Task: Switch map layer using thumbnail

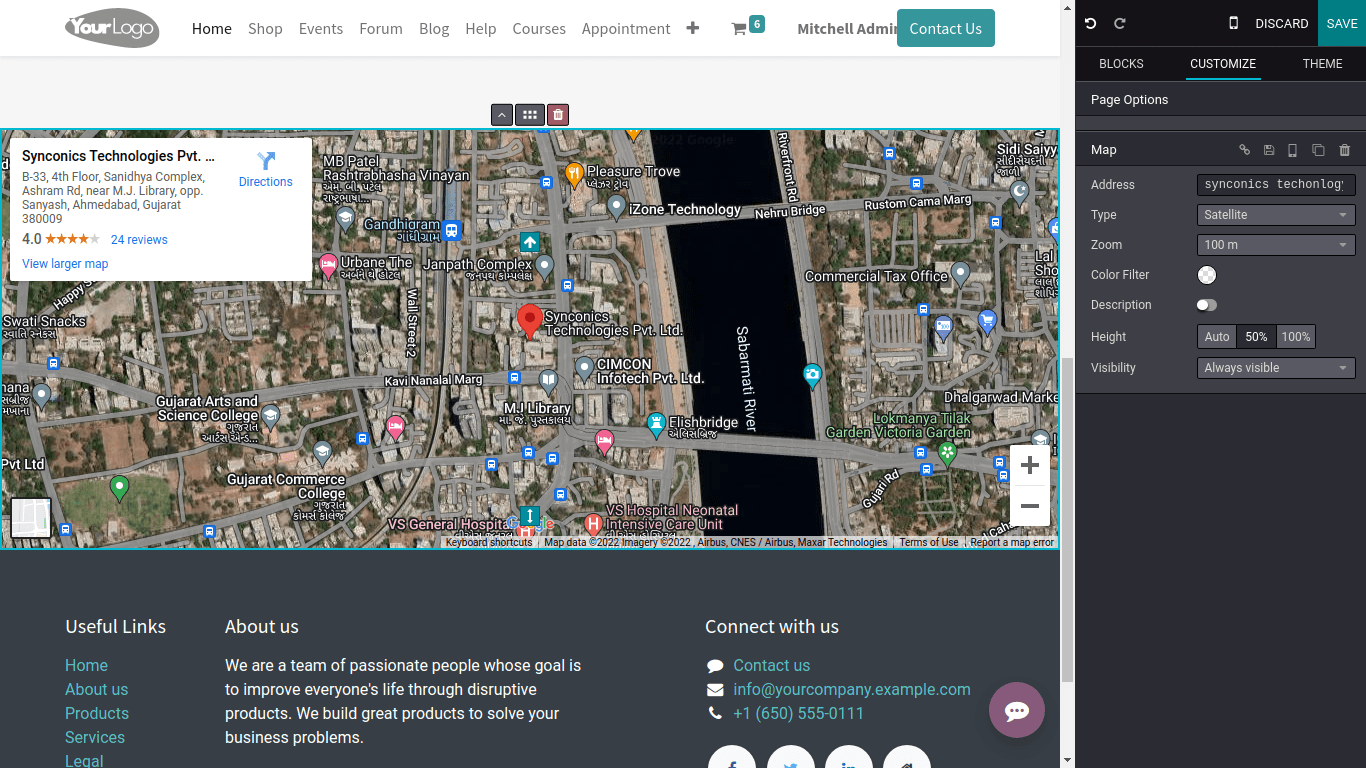Action: pos(31,518)
